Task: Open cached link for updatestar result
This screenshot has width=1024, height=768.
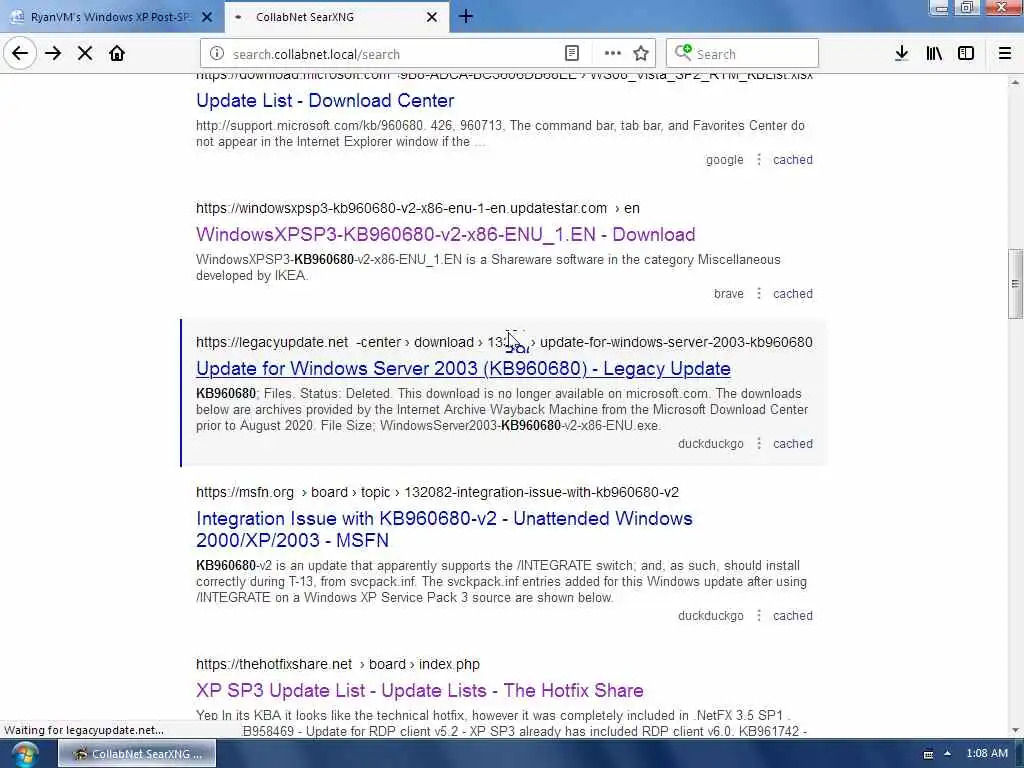Action: pos(793,294)
